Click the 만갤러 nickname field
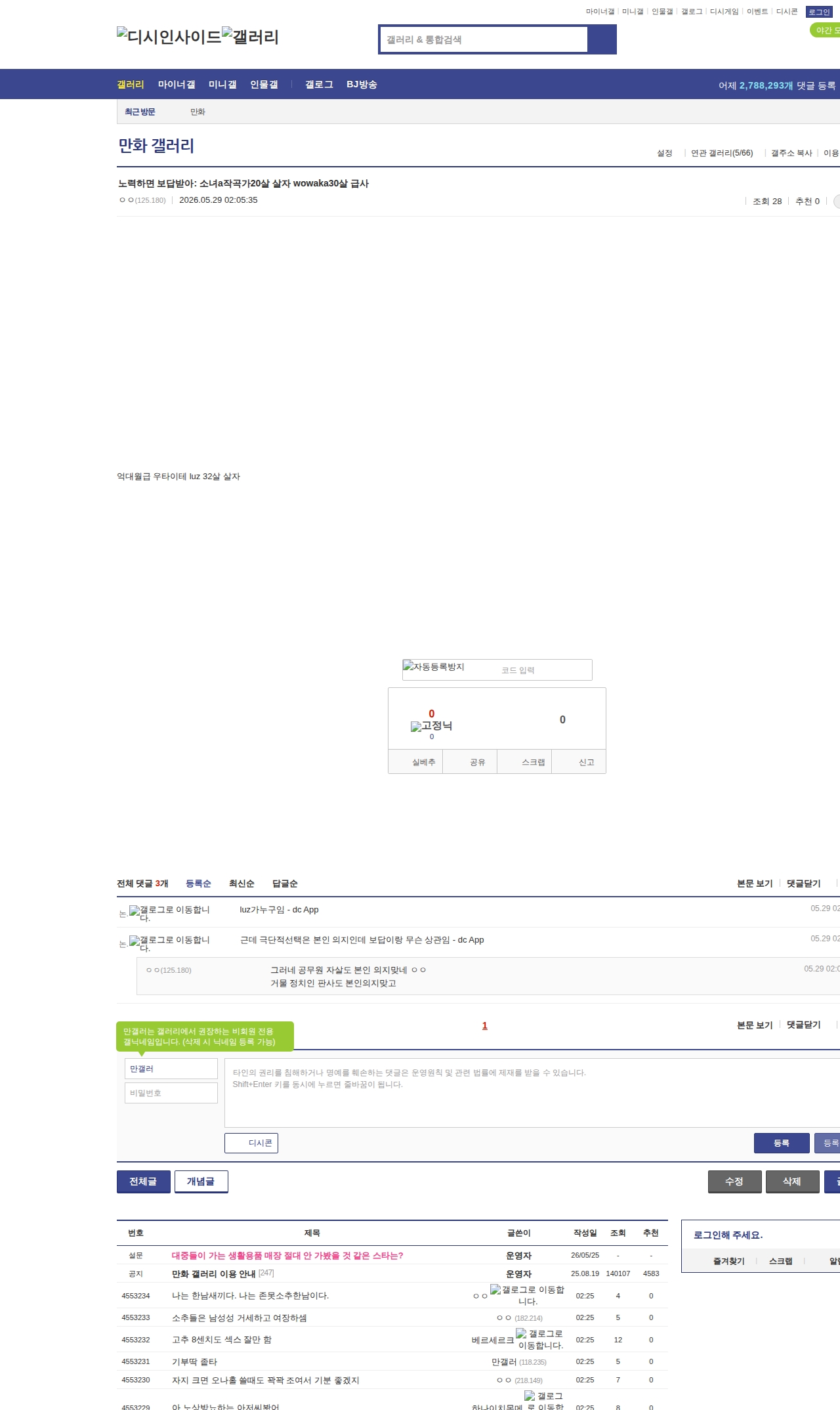Screen dimensions: 840x1410 click(x=171, y=1069)
